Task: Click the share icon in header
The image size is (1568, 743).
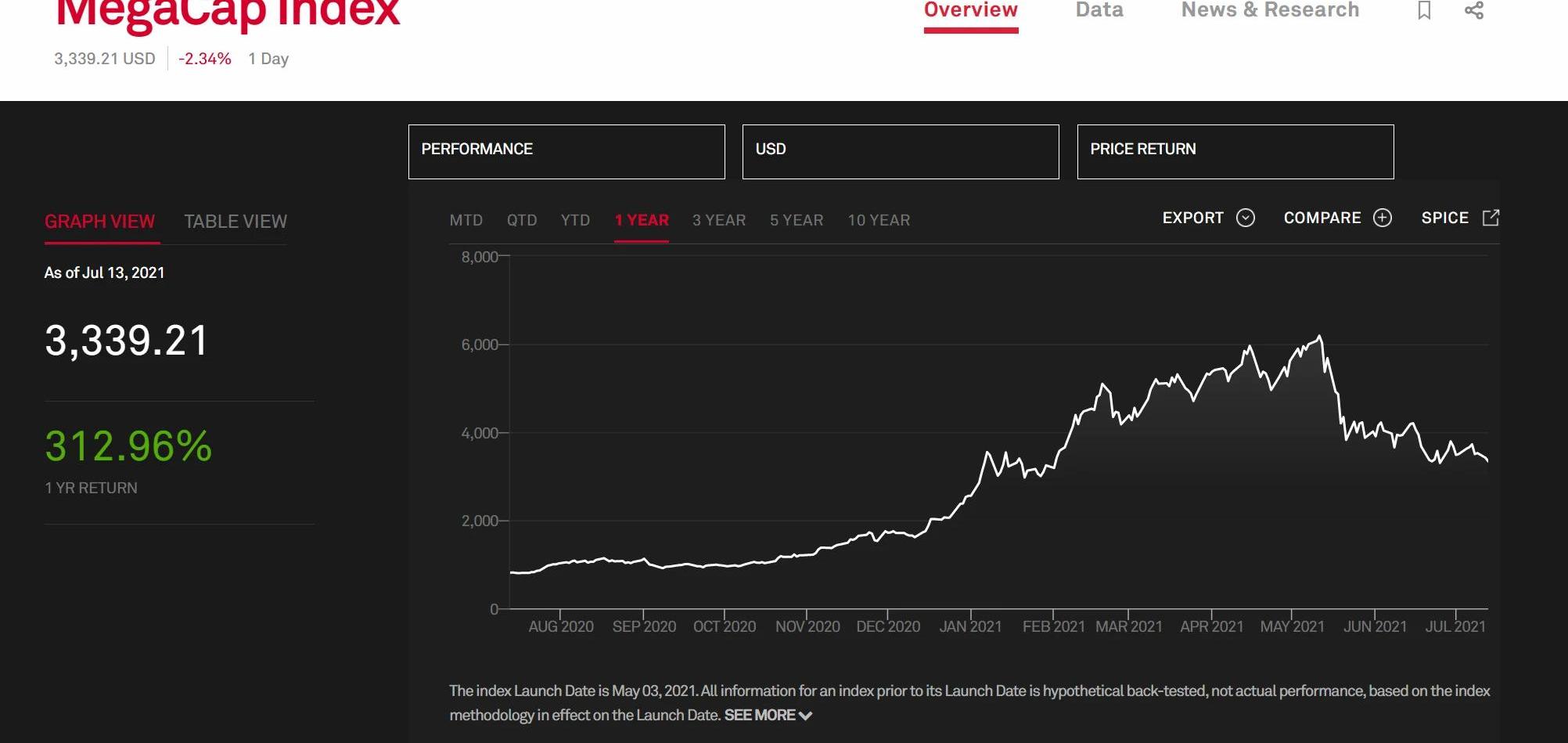Action: [x=1474, y=10]
